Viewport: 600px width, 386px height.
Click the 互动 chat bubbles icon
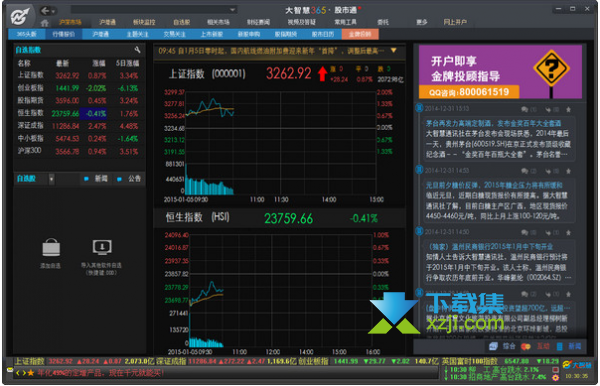click(x=526, y=346)
